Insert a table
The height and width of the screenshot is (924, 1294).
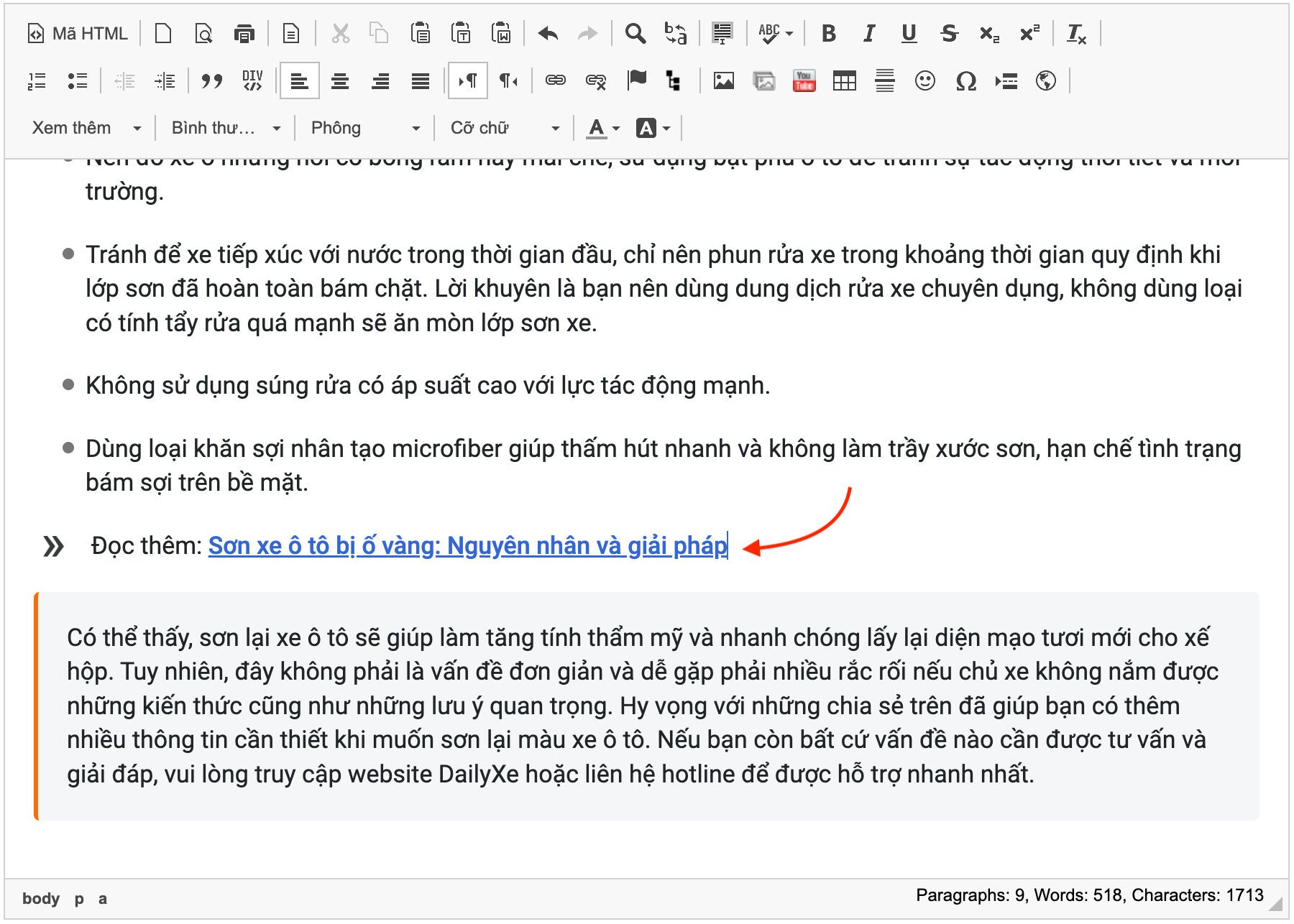coord(844,81)
